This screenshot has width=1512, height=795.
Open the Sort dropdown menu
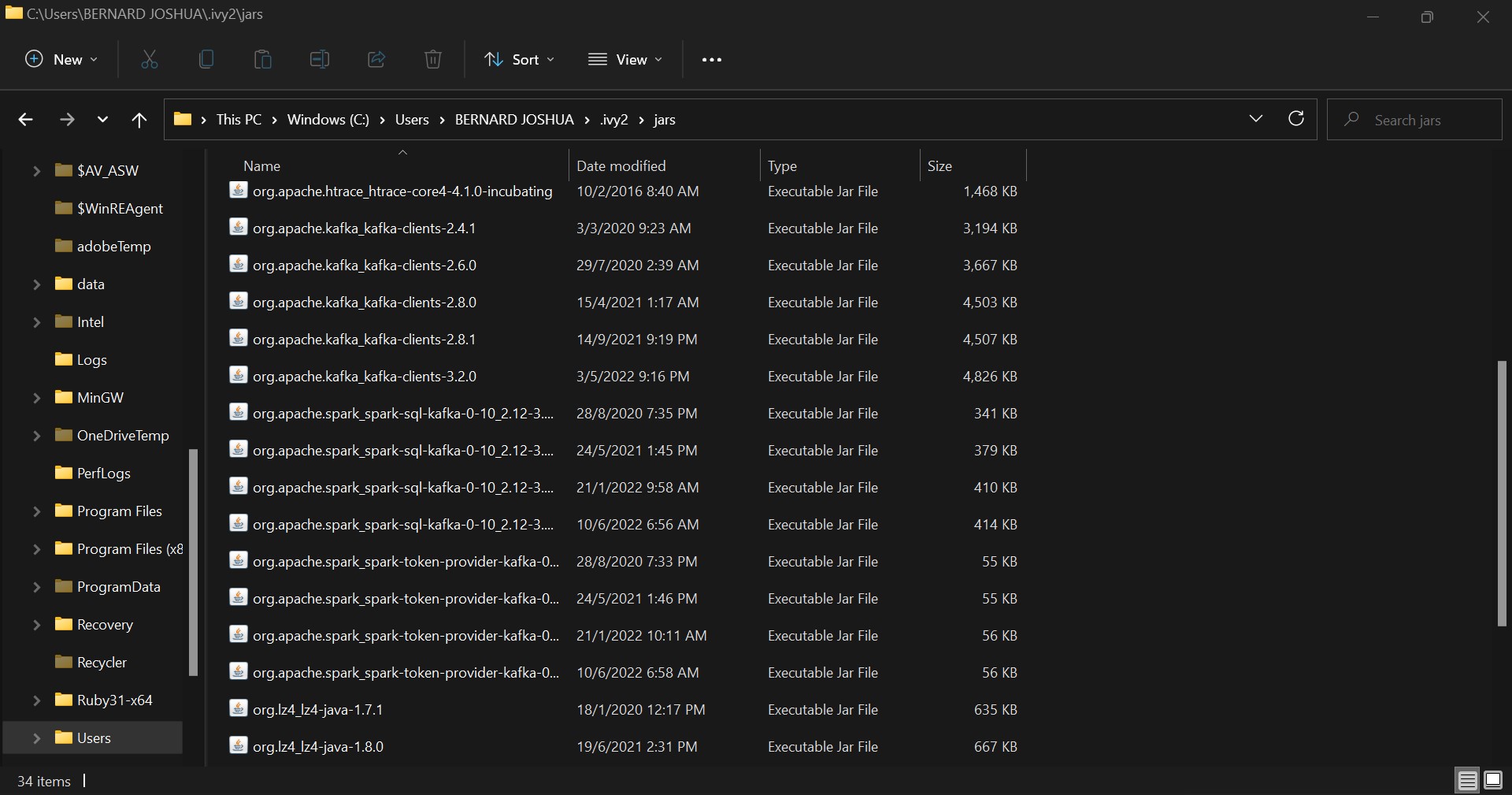point(520,59)
